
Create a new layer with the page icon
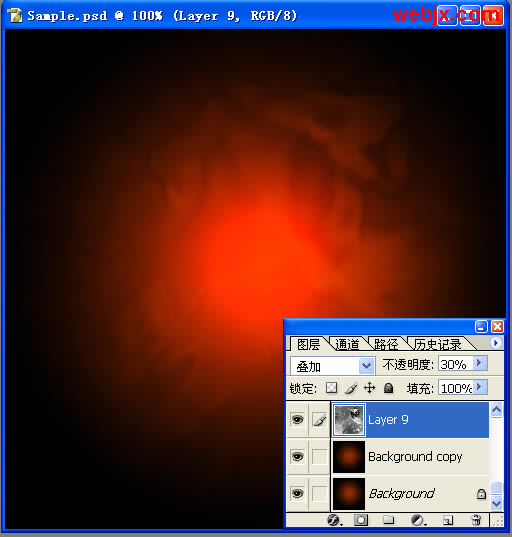[448, 521]
